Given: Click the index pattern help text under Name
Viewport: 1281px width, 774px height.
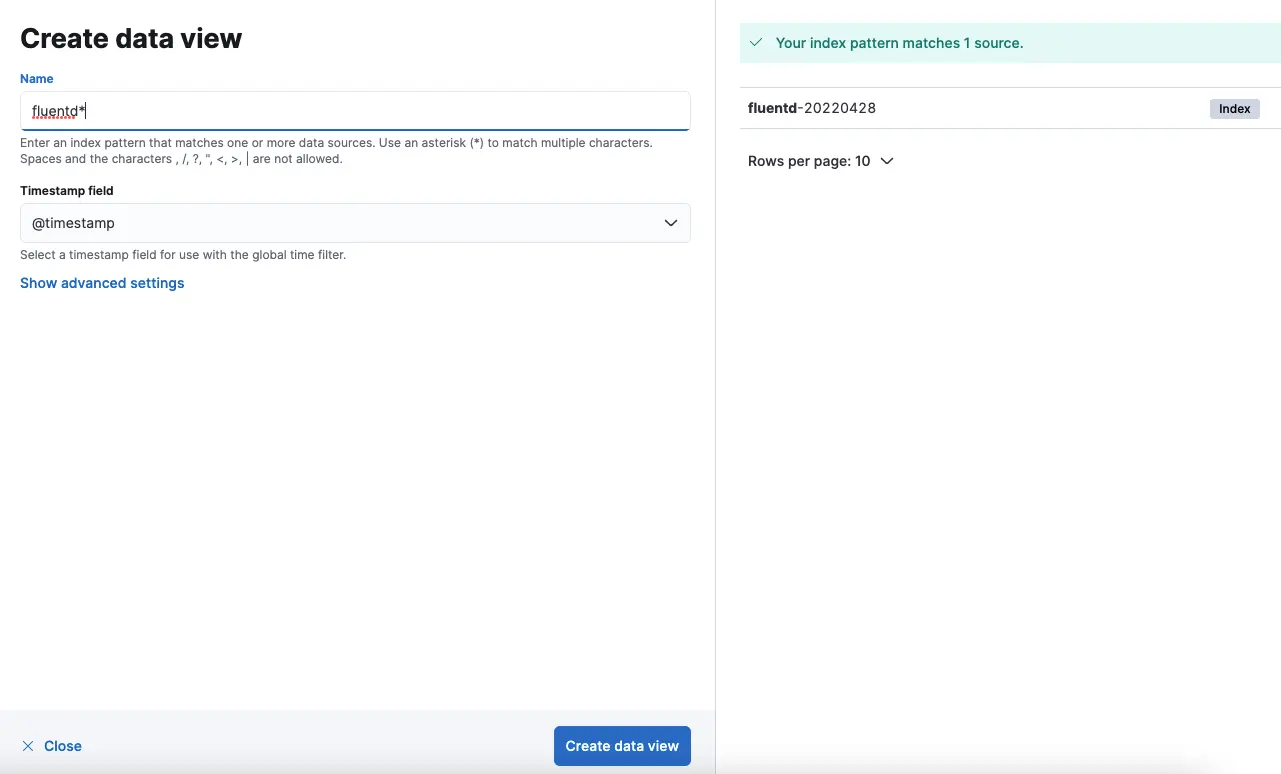Looking at the screenshot, I should pos(336,151).
